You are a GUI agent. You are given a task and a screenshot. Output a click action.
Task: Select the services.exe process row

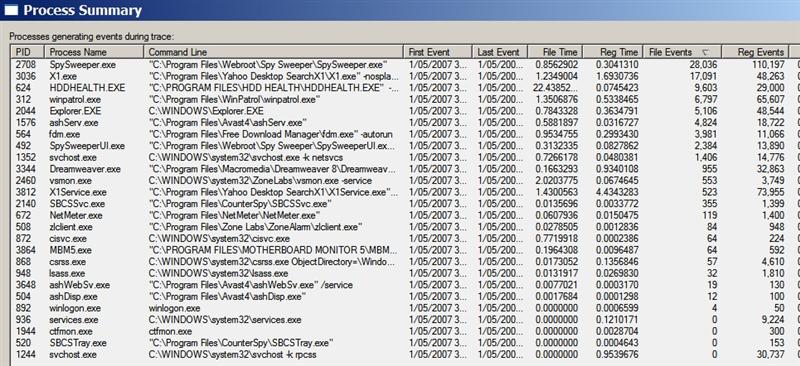[405, 320]
